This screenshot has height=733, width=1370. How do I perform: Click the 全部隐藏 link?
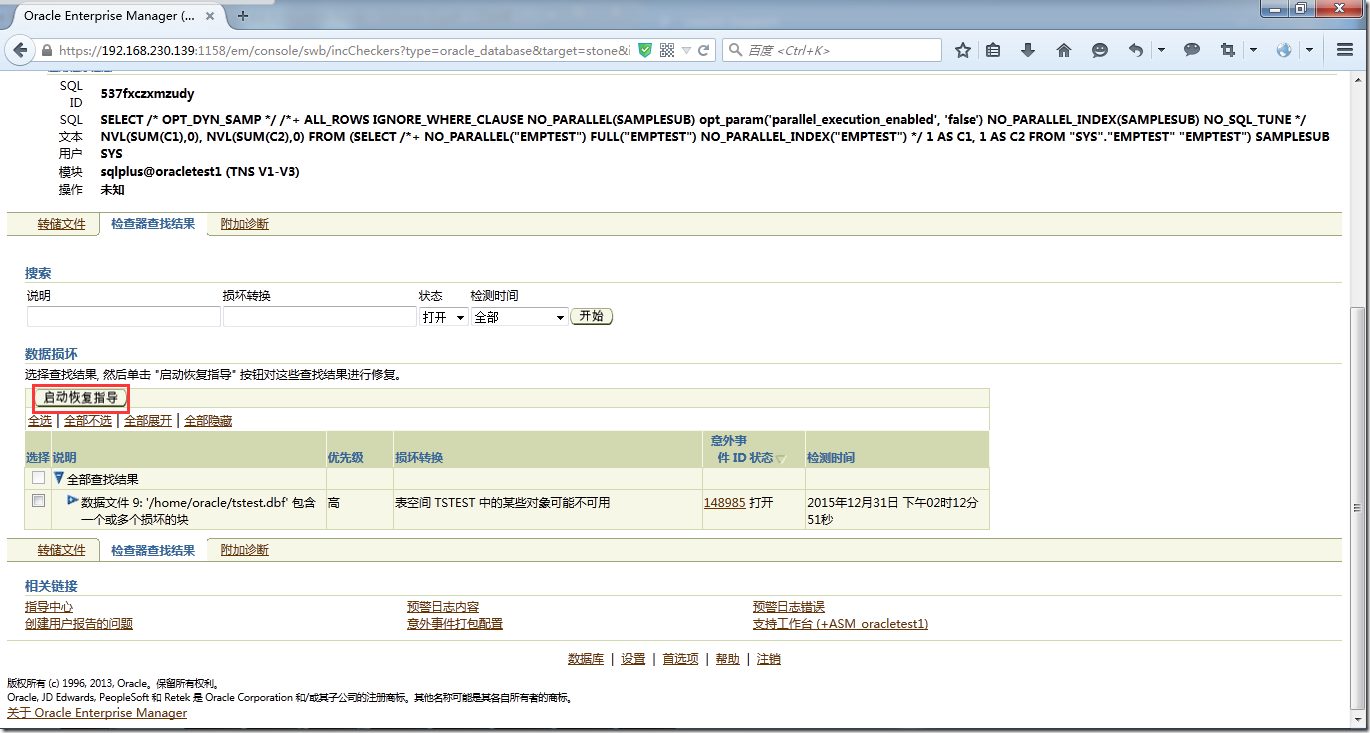[x=208, y=421]
